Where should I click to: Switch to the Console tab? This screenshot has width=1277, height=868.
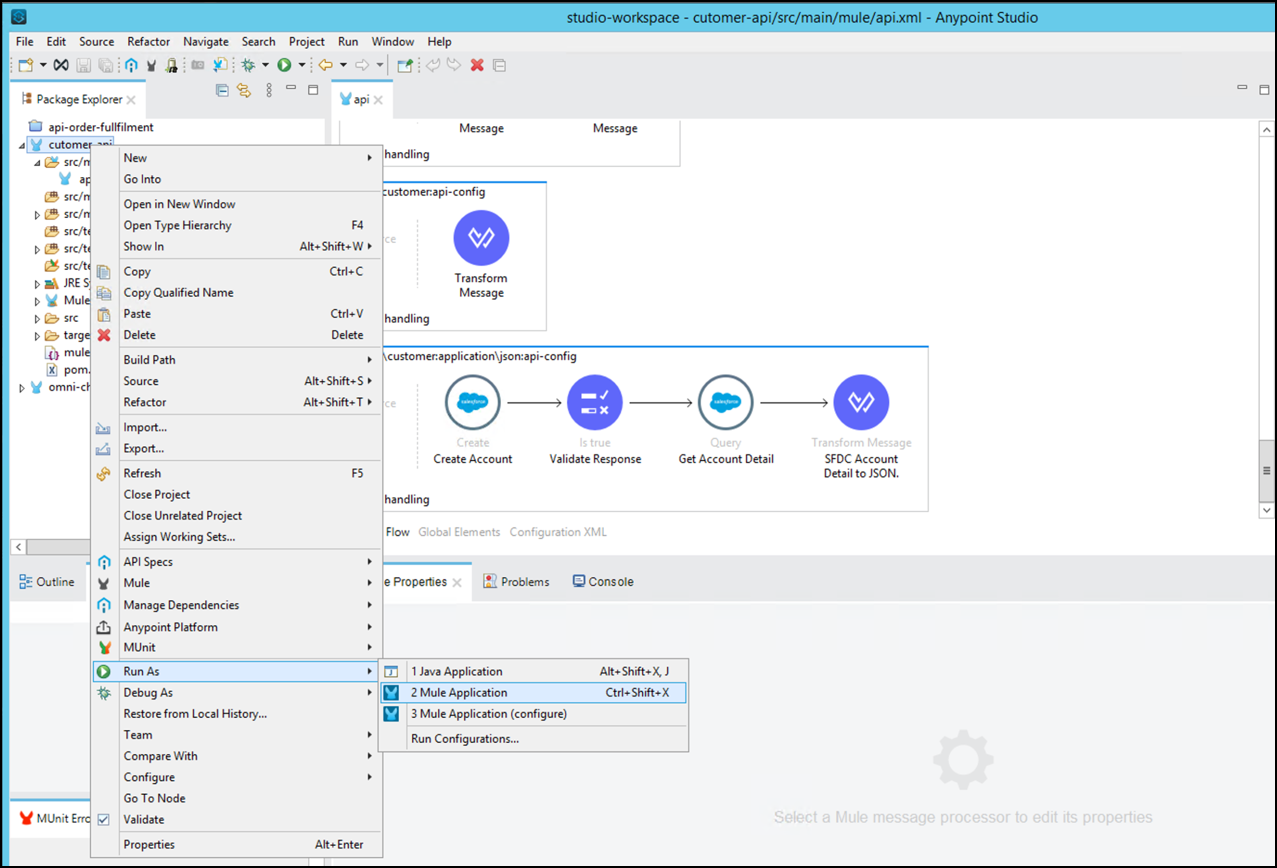602,582
